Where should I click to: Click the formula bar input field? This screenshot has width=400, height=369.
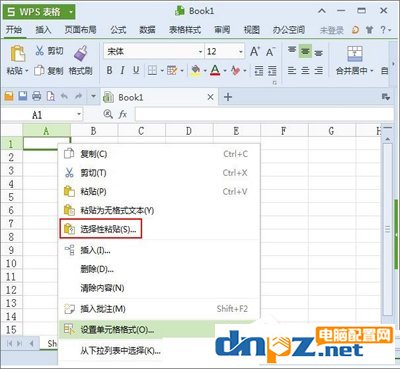click(264, 114)
